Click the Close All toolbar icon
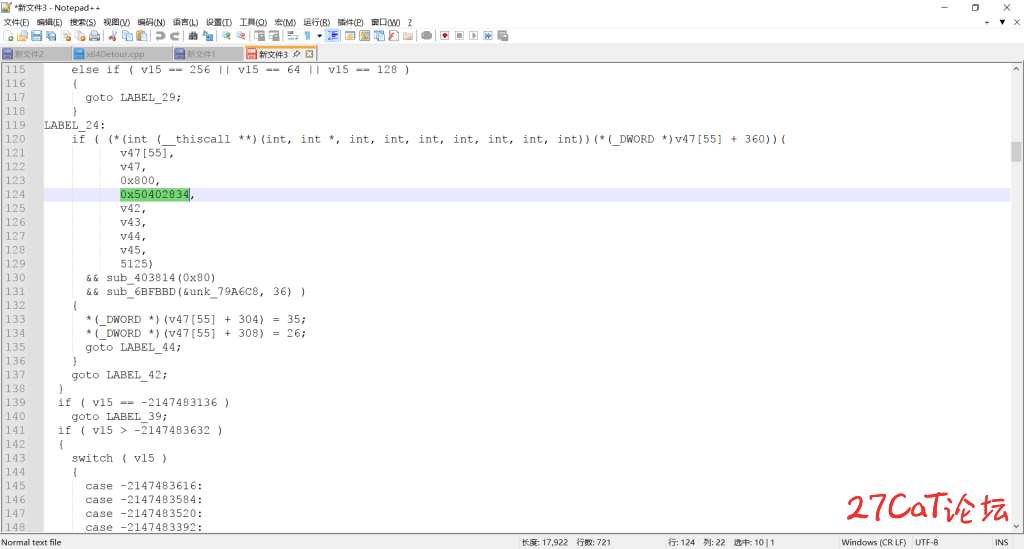The width and height of the screenshot is (1024, 549). pos(80,36)
